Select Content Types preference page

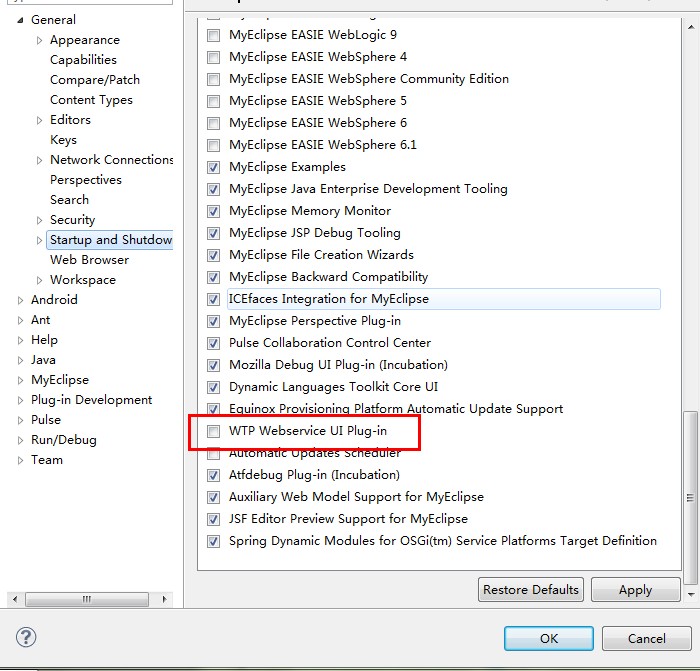91,100
